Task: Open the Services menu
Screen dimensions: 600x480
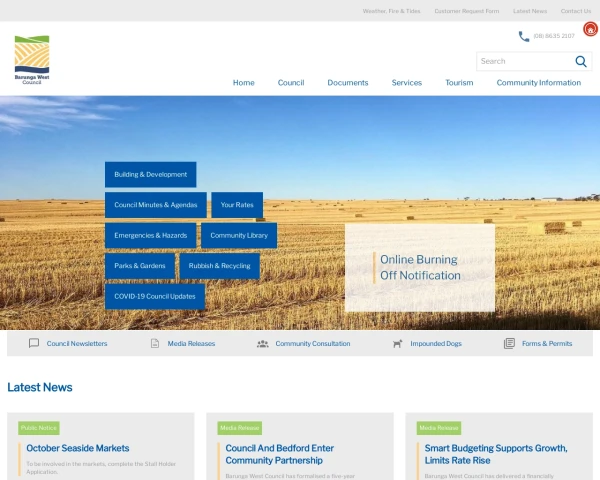Action: 407,83
